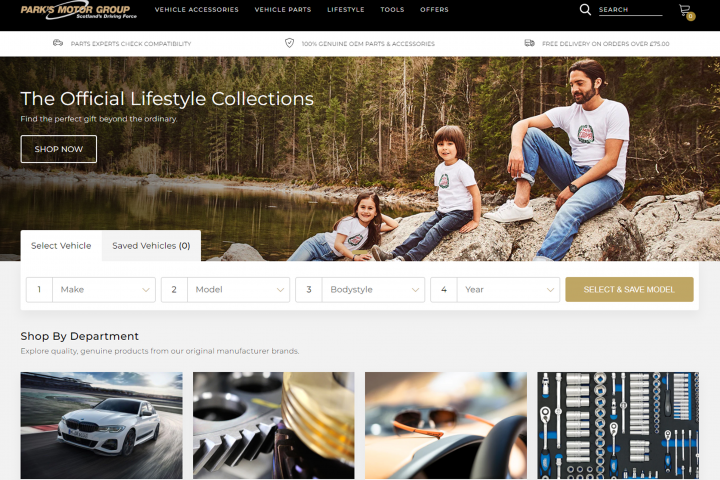Image resolution: width=720 pixels, height=480 pixels.
Task: Open the white BMW car department thumbnail
Action: (101, 425)
